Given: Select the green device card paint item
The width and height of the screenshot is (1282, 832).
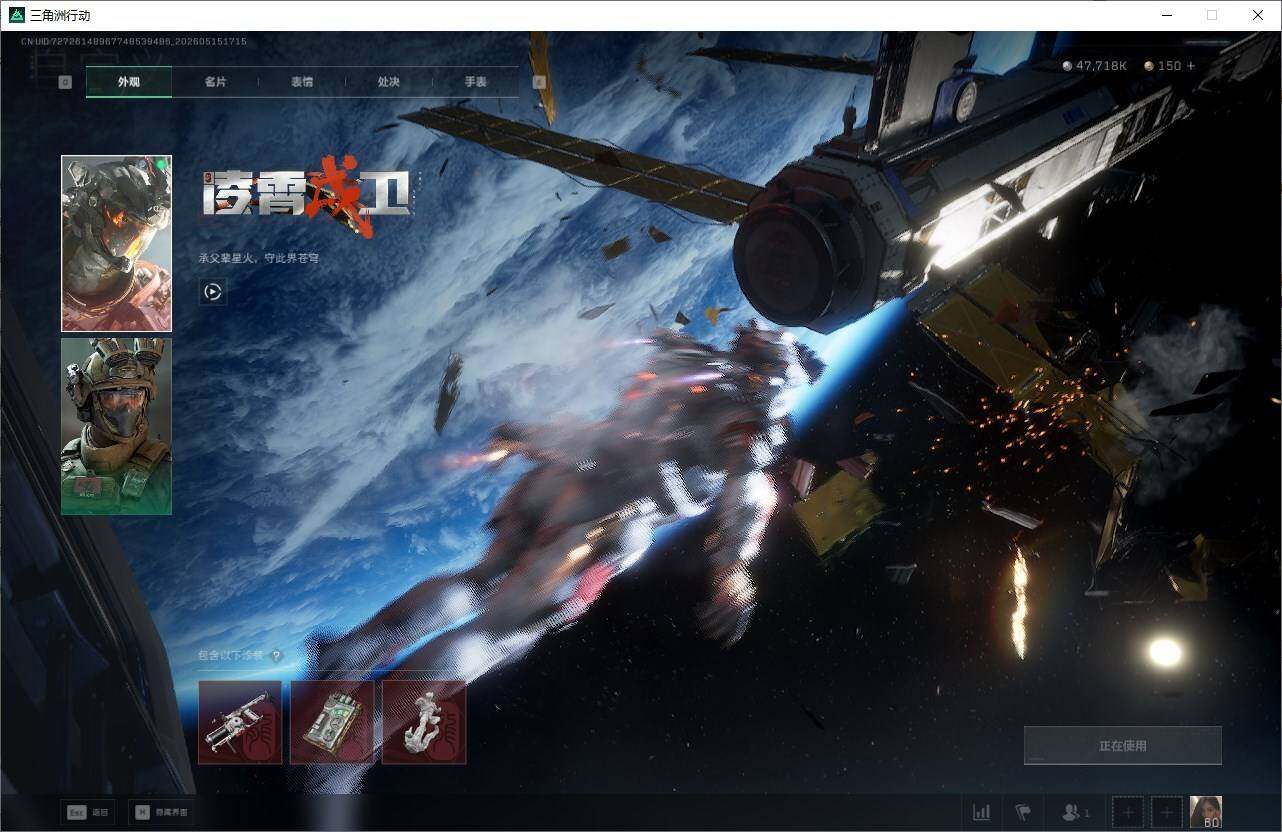Looking at the screenshot, I should (x=332, y=722).
